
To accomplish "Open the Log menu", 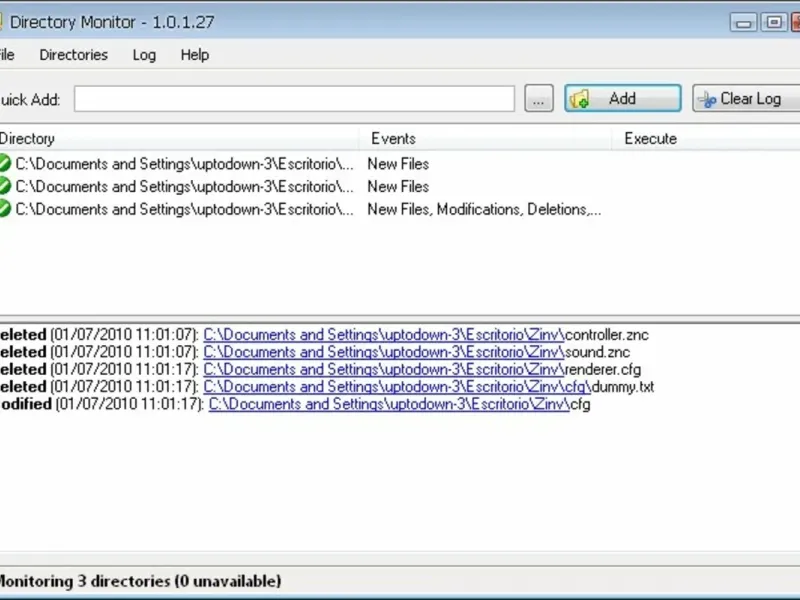I will pyautogui.click(x=144, y=55).
